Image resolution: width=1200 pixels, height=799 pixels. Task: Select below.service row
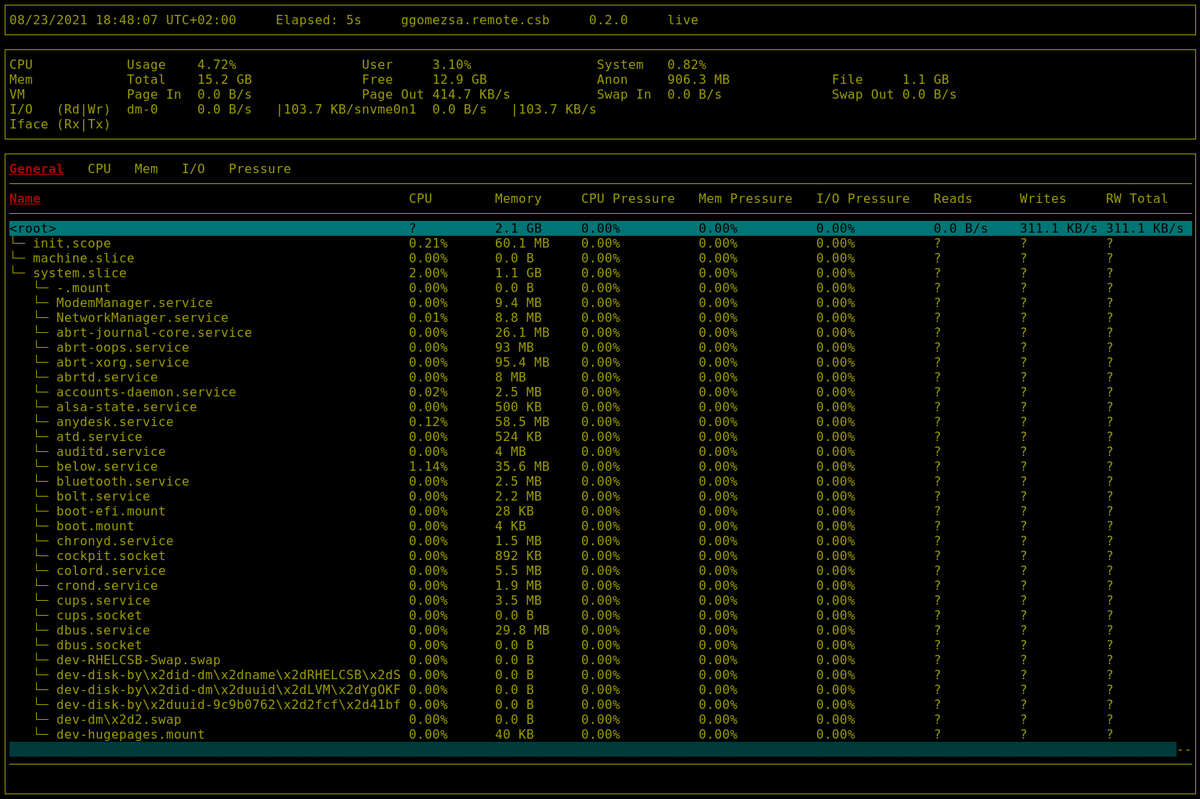[600, 466]
